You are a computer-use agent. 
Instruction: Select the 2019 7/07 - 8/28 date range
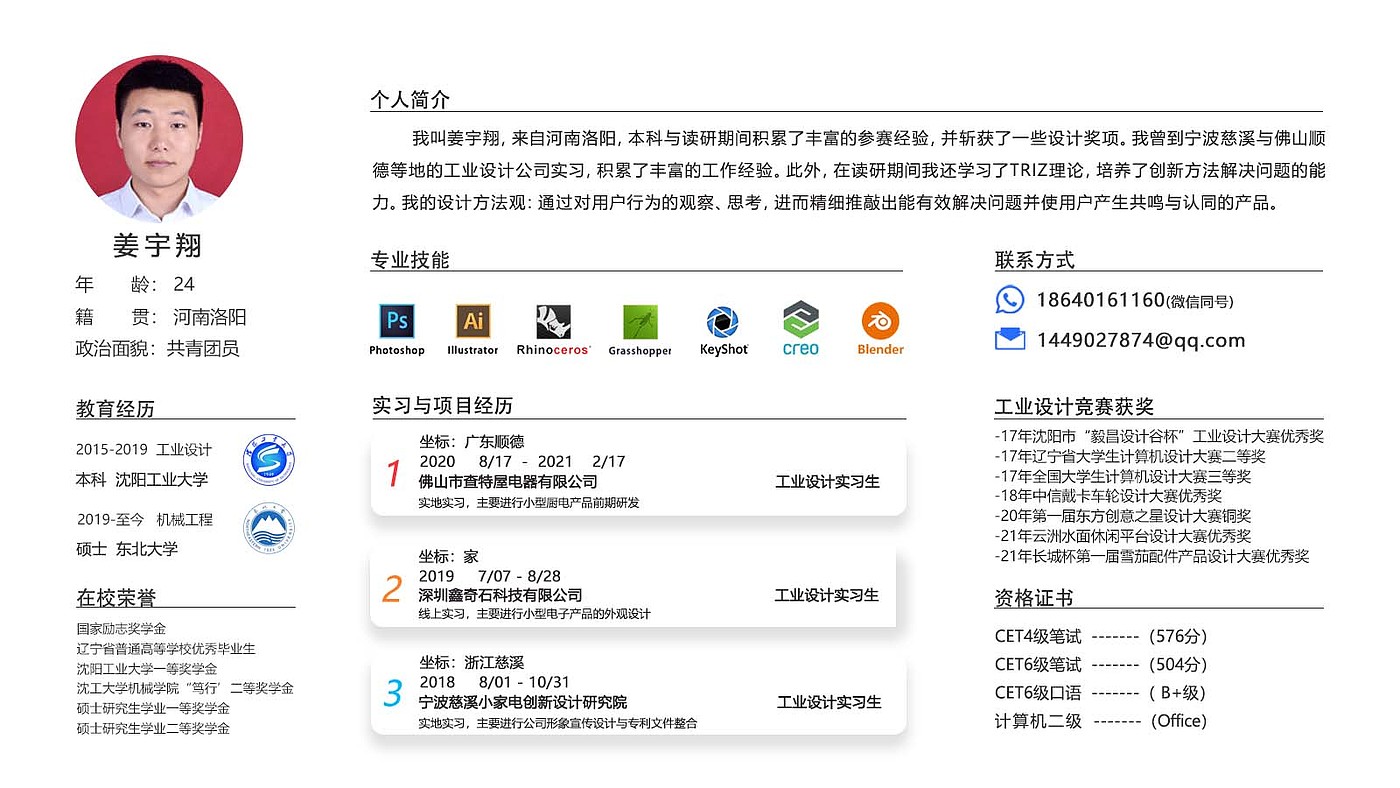point(490,576)
